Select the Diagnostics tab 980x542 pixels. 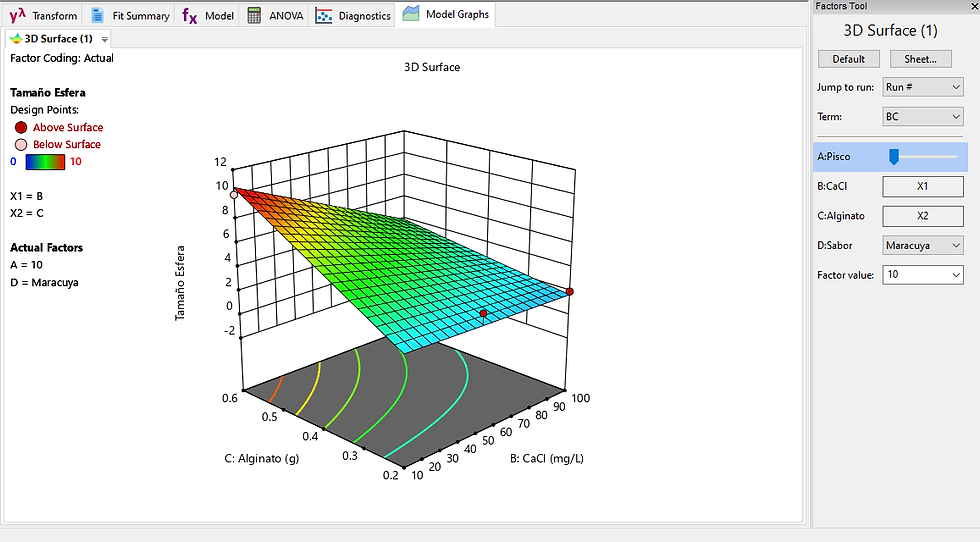click(x=353, y=15)
